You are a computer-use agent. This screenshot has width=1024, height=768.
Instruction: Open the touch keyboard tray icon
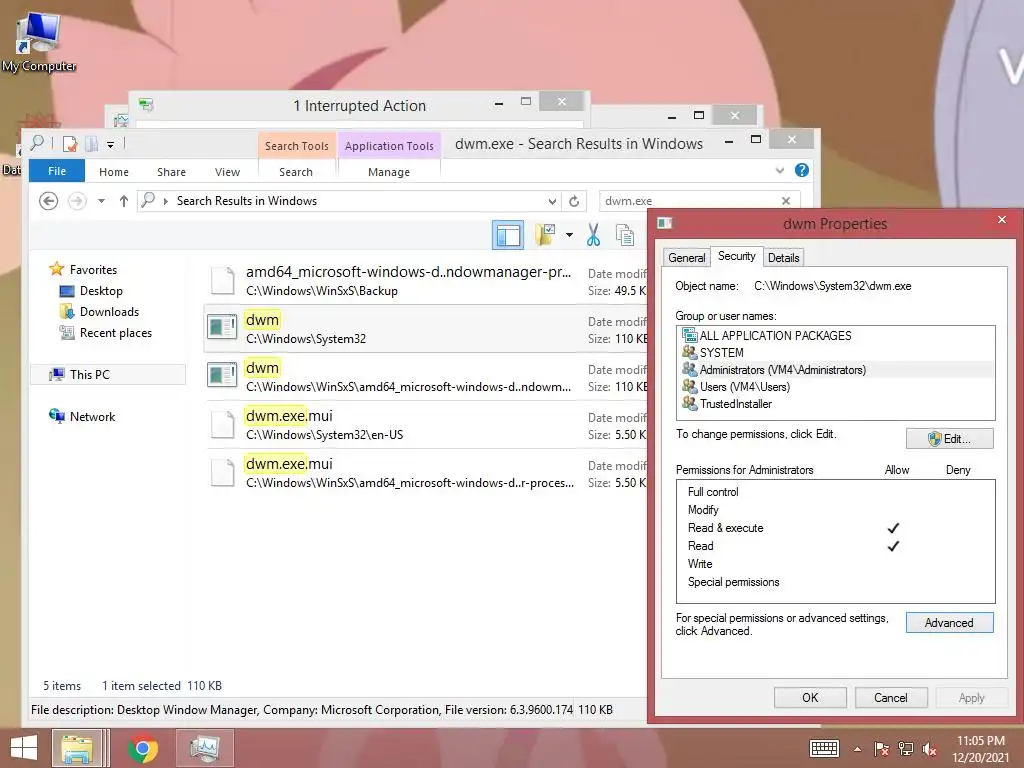(824, 748)
